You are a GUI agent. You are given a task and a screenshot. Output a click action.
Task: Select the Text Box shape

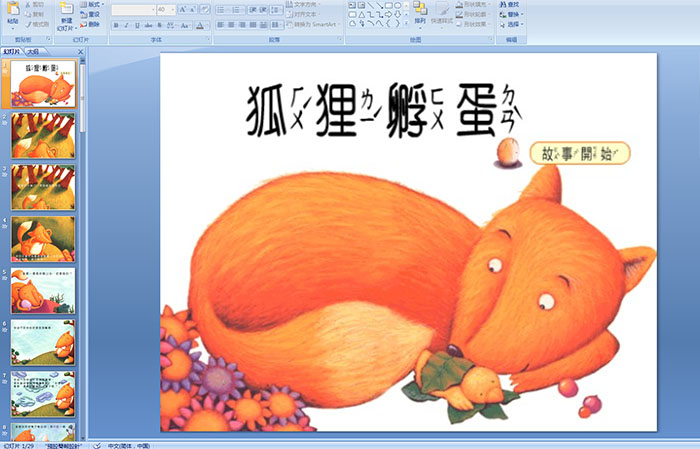coord(352,5)
